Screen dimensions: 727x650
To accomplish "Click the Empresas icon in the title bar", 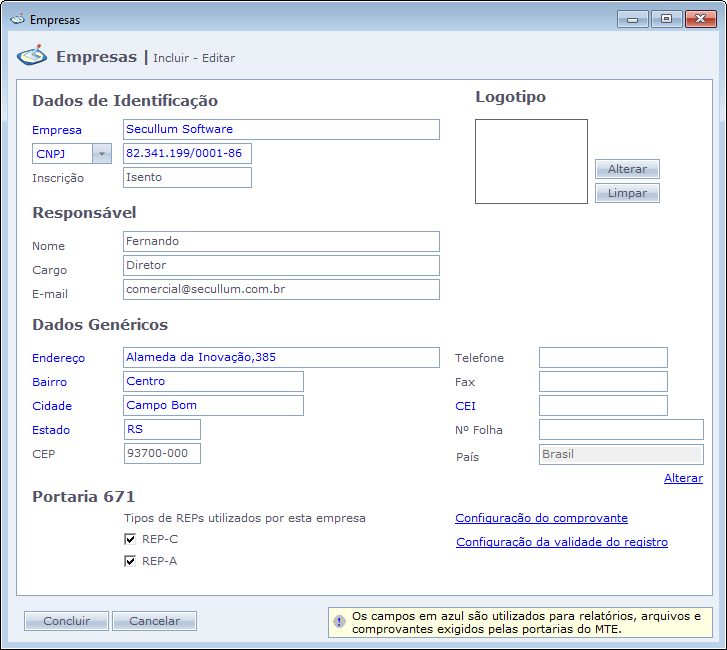I will (x=17, y=19).
